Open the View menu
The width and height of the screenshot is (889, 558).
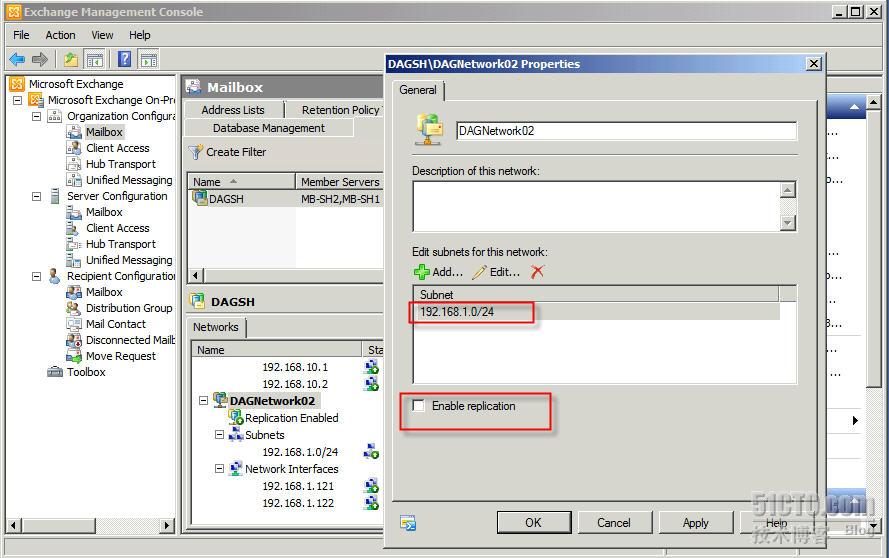pyautogui.click(x=102, y=35)
